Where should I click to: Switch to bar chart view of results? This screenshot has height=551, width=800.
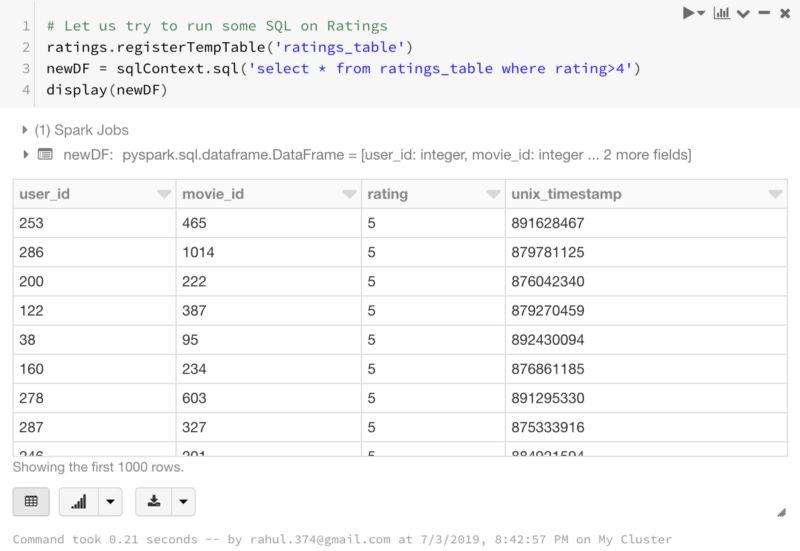click(x=79, y=501)
